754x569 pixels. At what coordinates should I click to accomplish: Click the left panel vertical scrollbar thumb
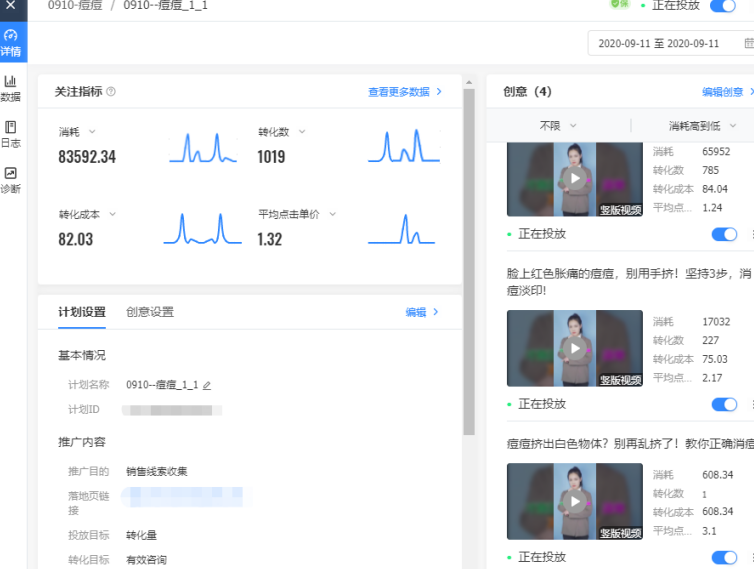click(469, 262)
